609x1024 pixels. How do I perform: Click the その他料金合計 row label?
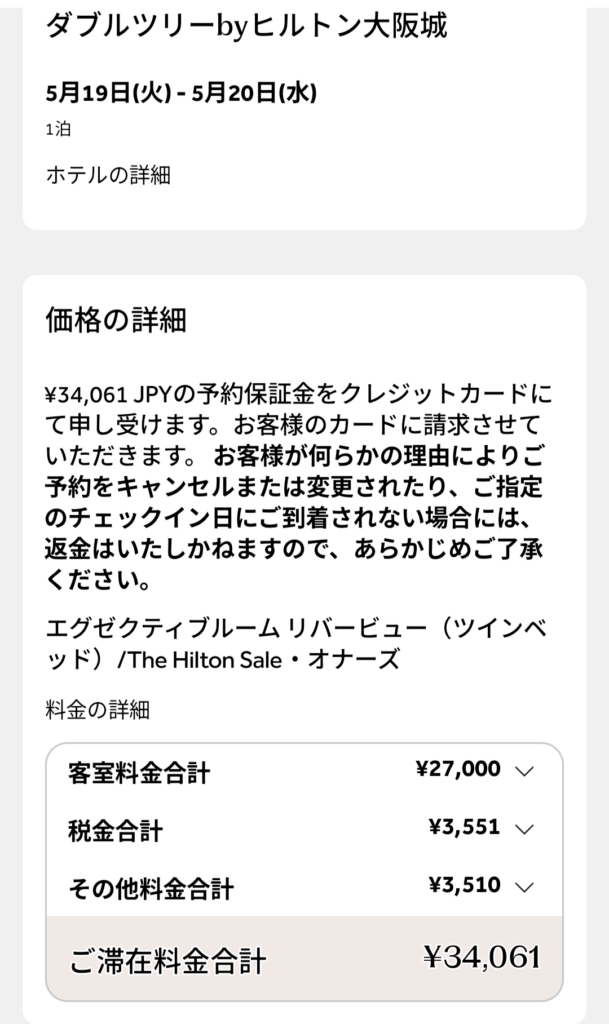(x=151, y=888)
